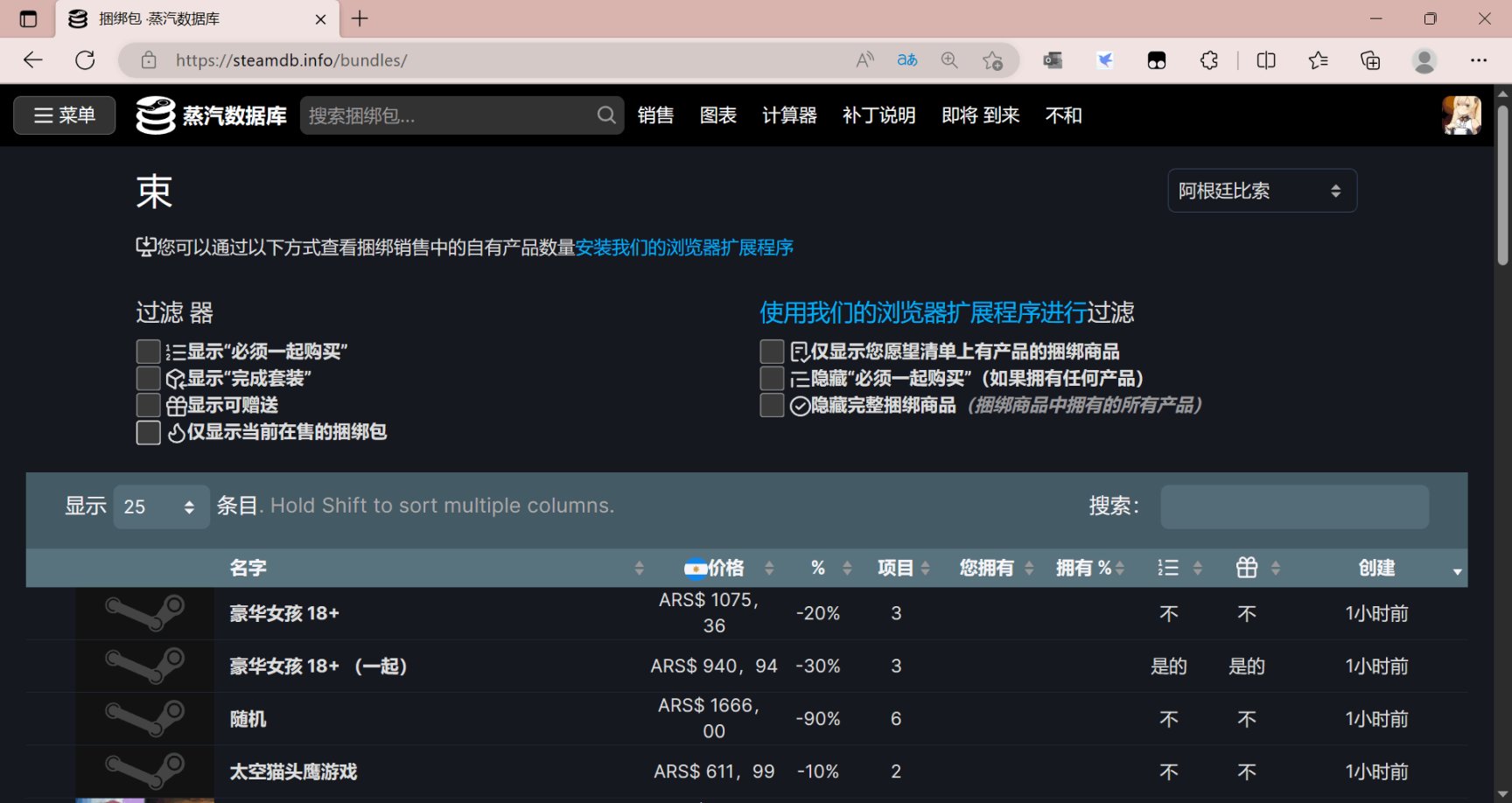Open the 菜单 menu button
The image size is (1512, 803).
point(65,115)
